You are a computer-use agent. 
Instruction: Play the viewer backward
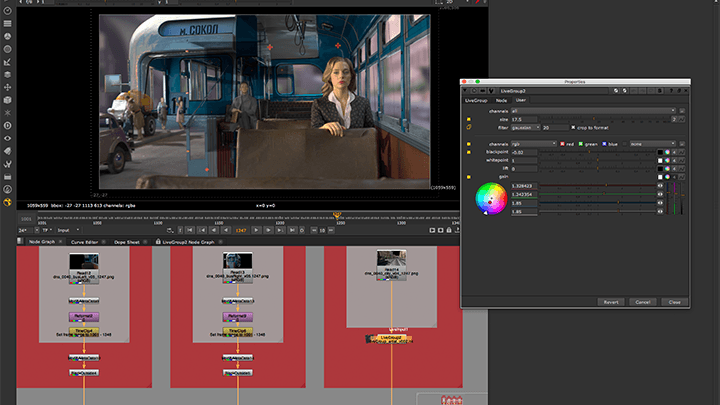pyautogui.click(x=226, y=230)
